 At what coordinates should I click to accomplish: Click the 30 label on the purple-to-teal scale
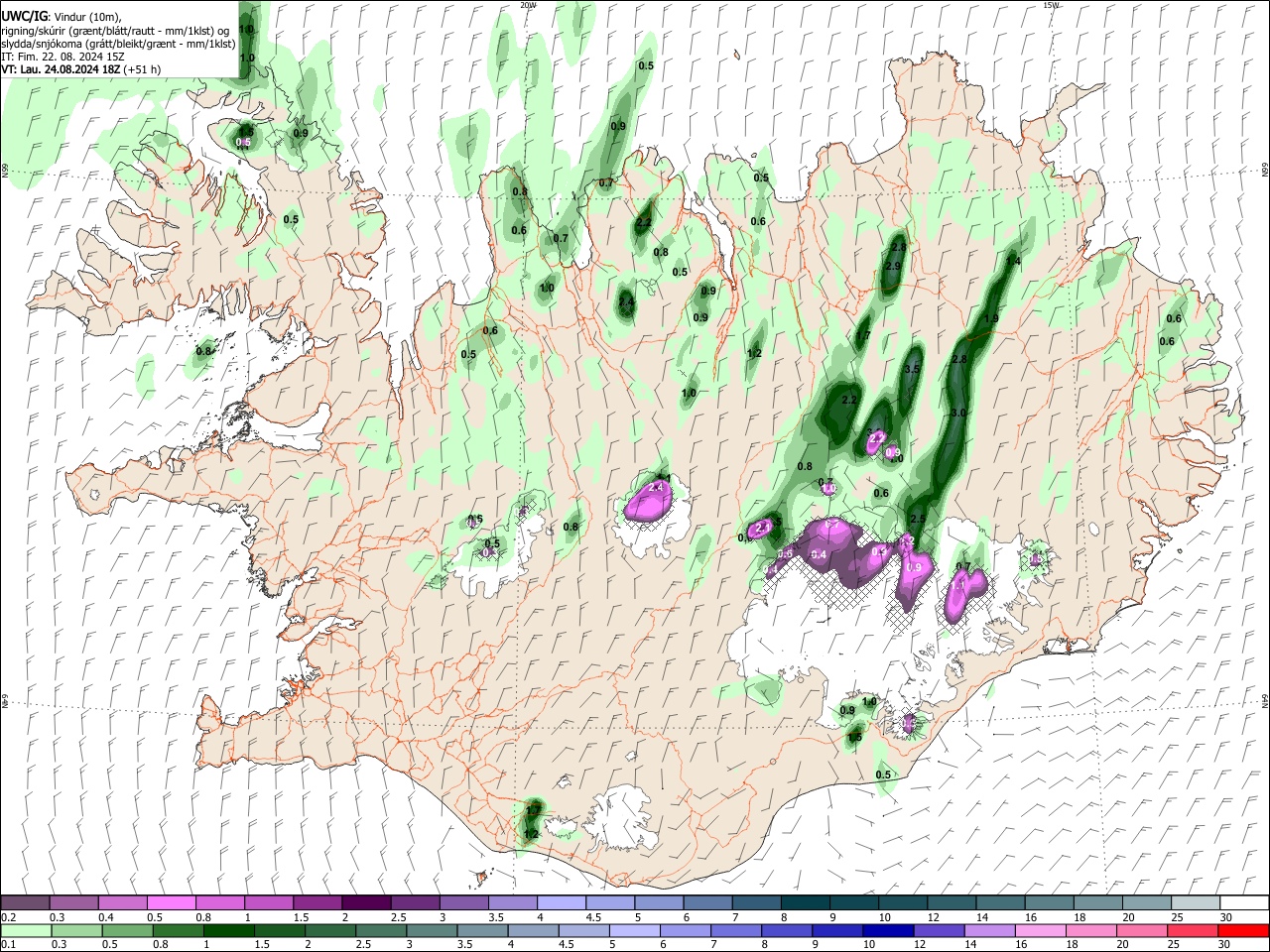[1226, 917]
